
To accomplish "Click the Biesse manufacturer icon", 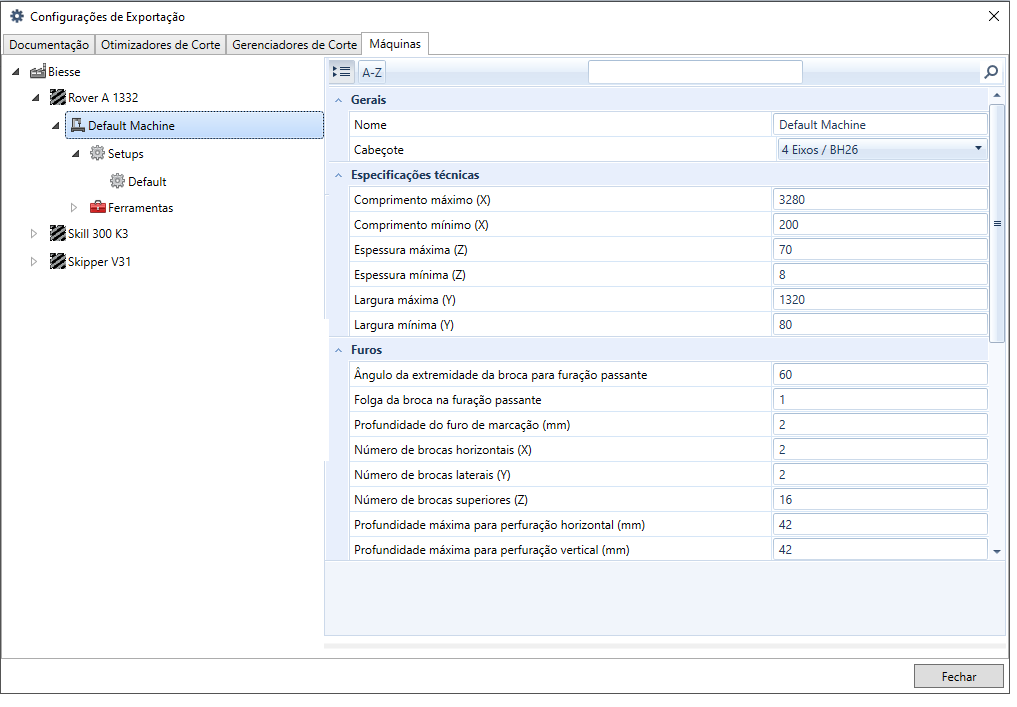I will click(38, 72).
